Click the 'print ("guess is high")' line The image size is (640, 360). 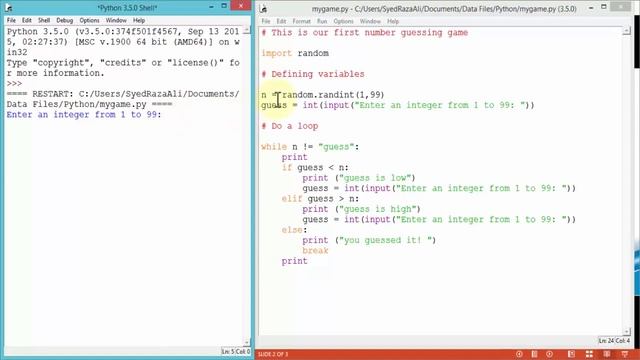coord(361,209)
